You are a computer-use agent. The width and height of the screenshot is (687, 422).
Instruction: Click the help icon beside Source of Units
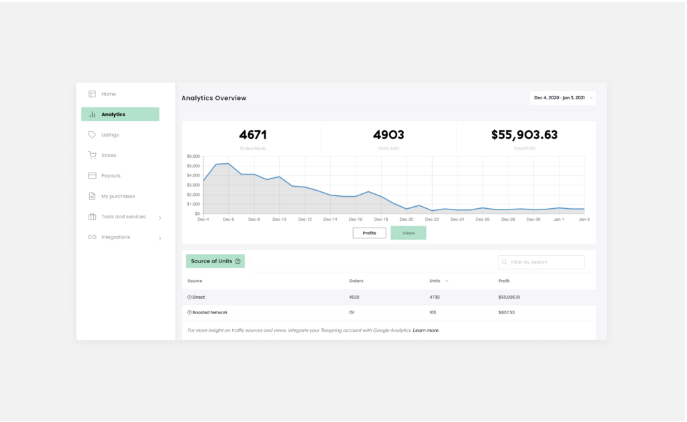coord(237,261)
